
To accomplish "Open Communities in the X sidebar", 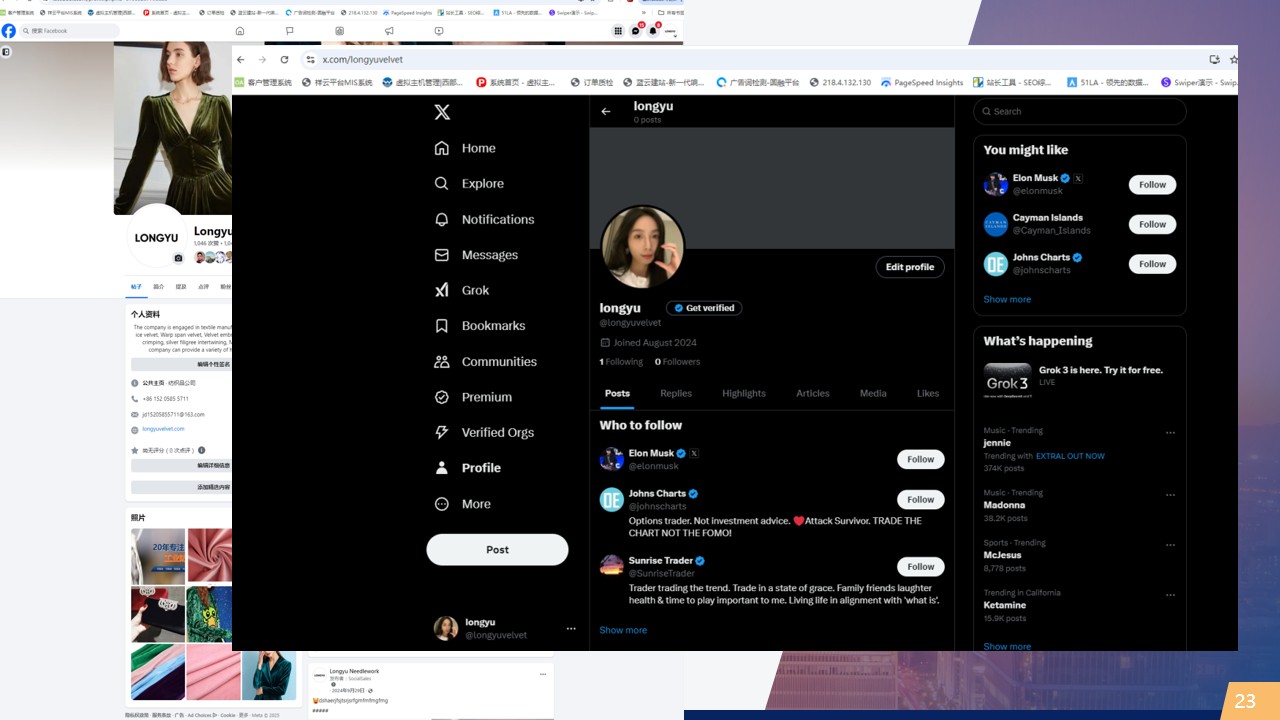I will point(485,362).
